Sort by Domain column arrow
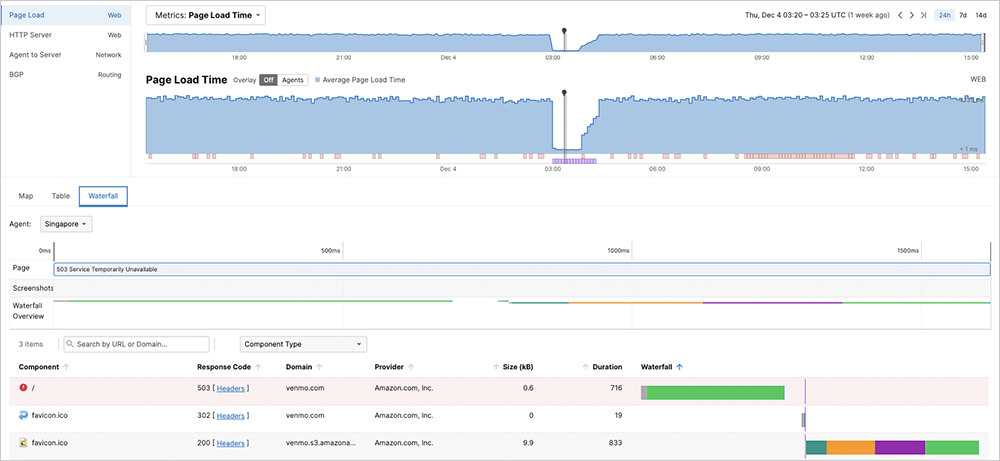1000x461 pixels. tap(319, 367)
